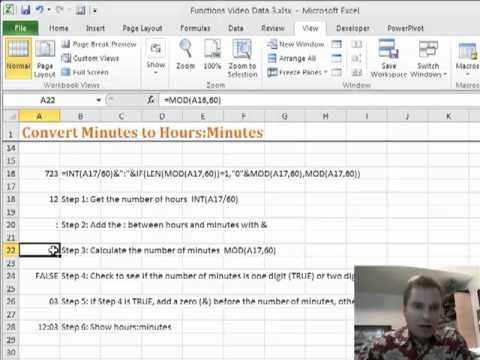The width and height of the screenshot is (480, 360).
Task: Open the Developer ribbon tab
Action: coord(353,28)
